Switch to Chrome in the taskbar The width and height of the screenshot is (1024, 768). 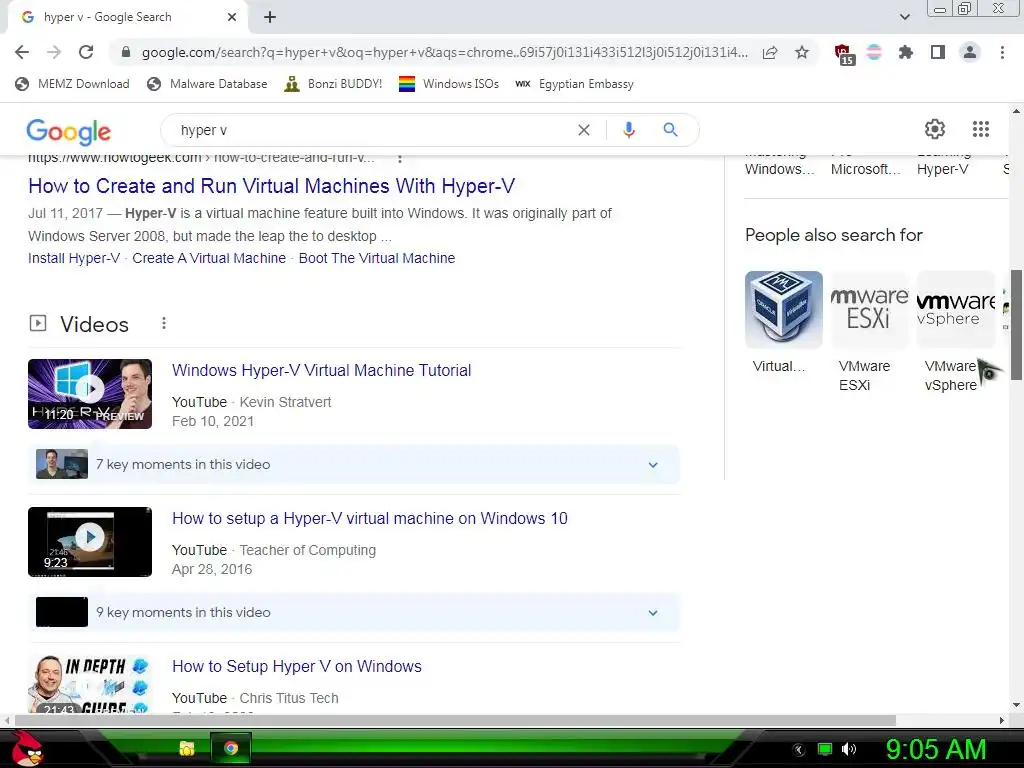231,748
